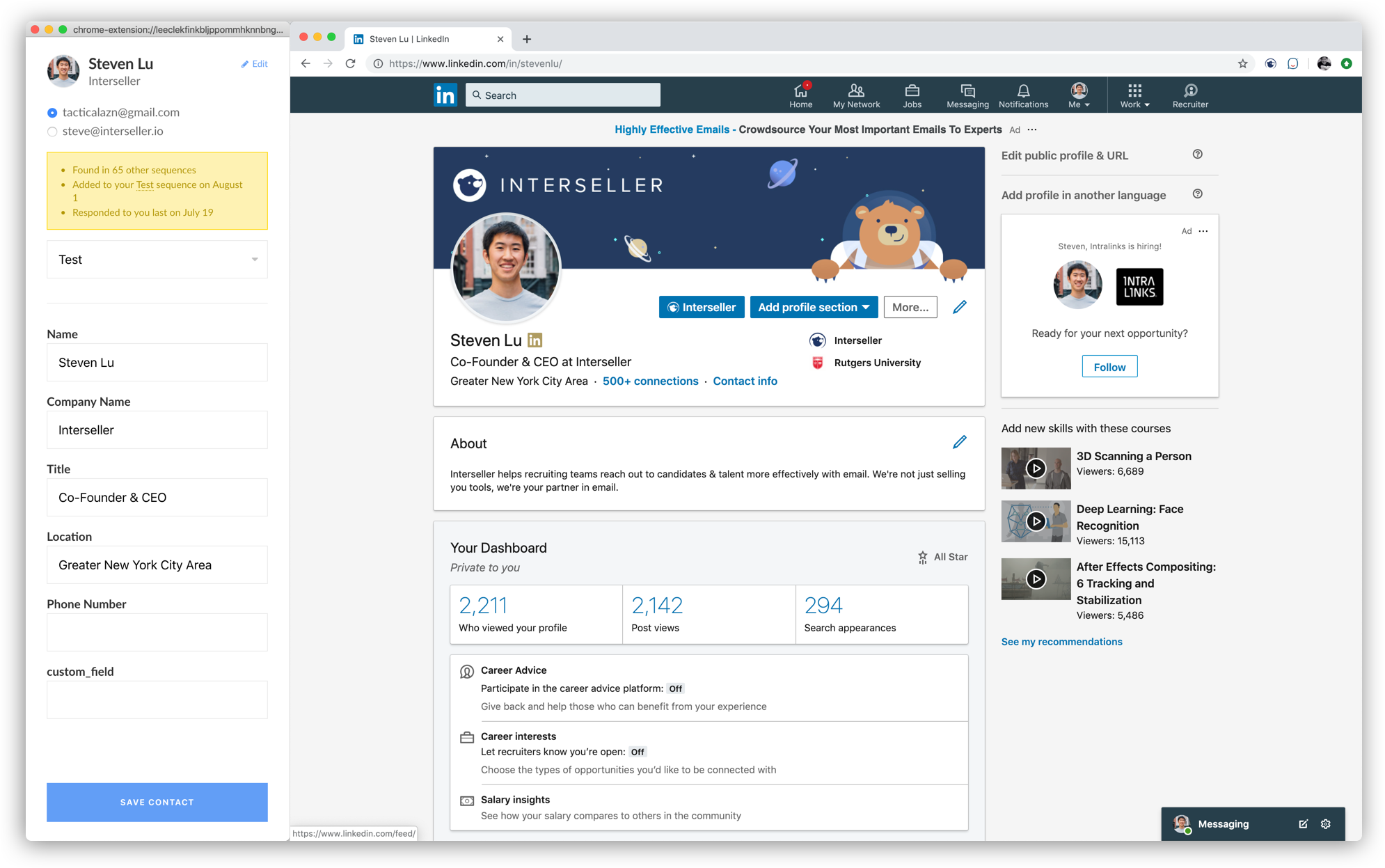Image resolution: width=1385 pixels, height=868 pixels.
Task: Click the Test sequence link in yellow note
Action: tap(145, 184)
